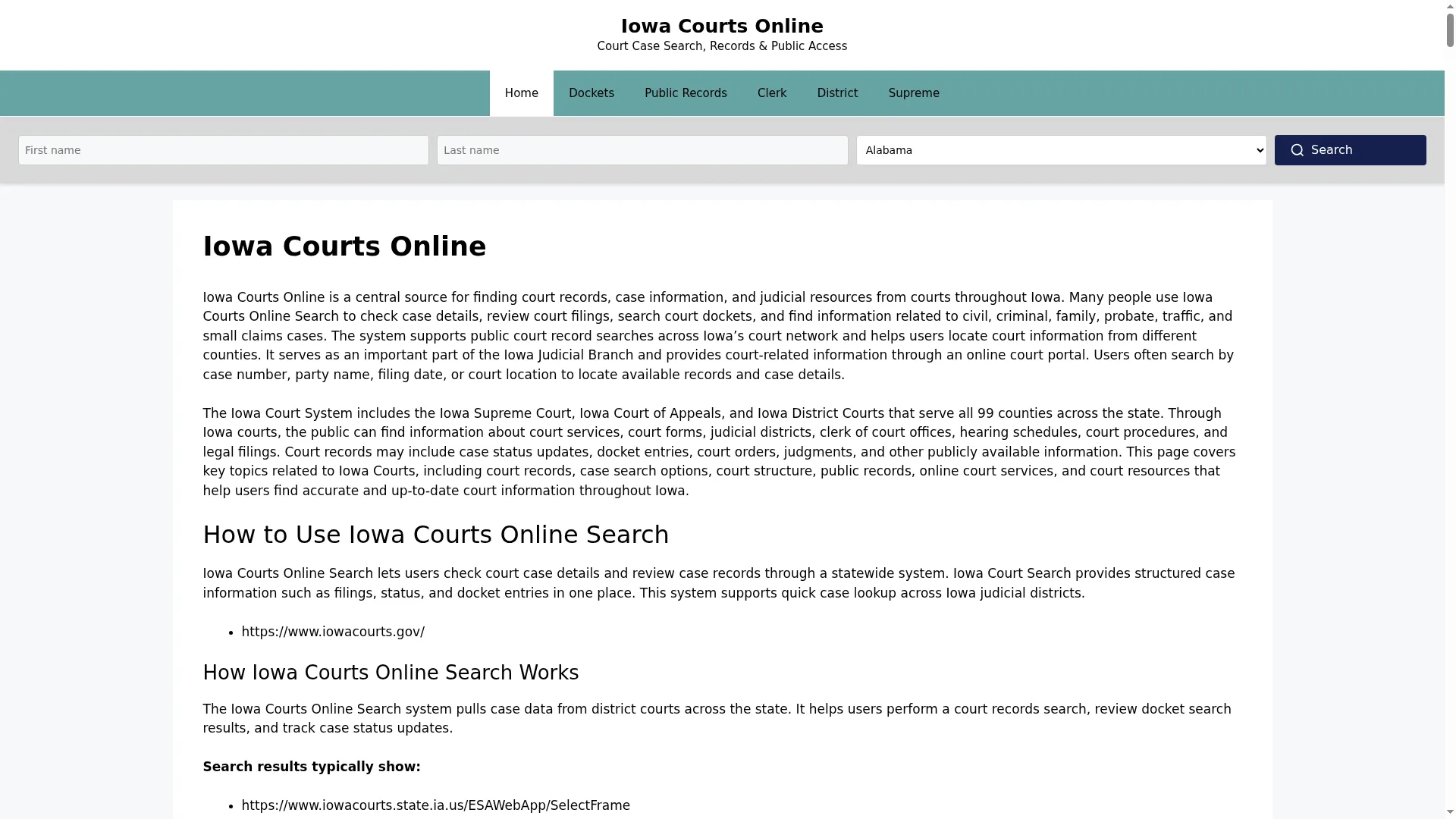This screenshot has width=1456, height=819.
Task: Open the Clerk navigation link
Action: (772, 93)
